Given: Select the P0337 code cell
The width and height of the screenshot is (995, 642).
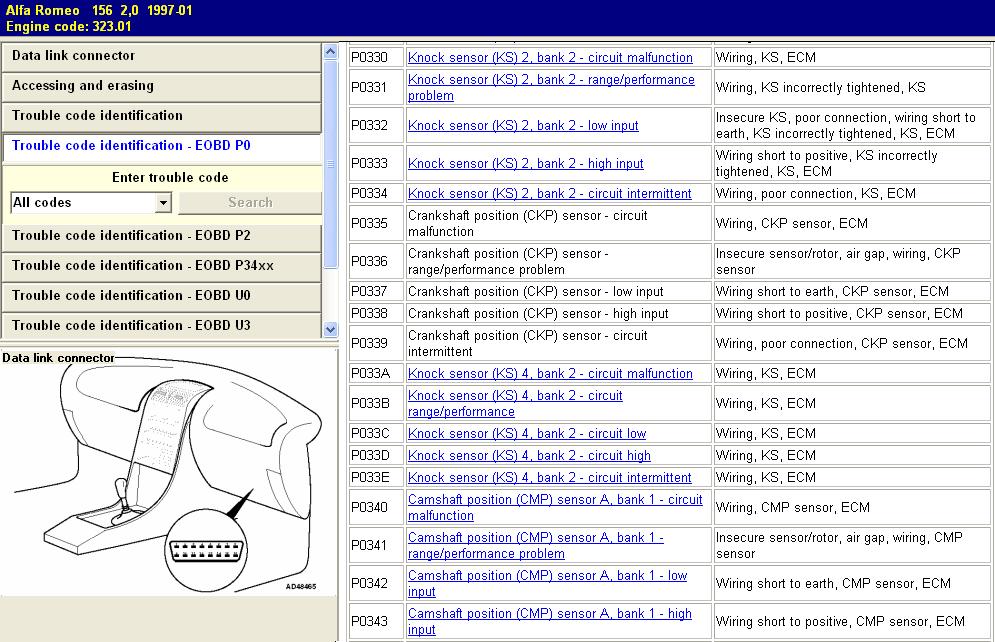Looking at the screenshot, I should (376, 292).
